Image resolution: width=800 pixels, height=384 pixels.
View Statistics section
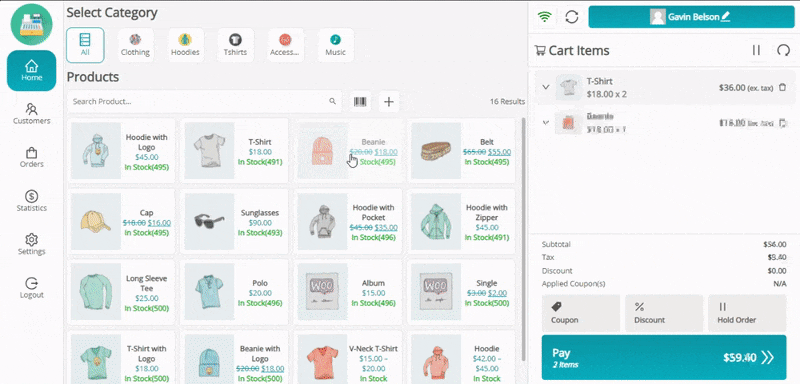tap(32, 200)
